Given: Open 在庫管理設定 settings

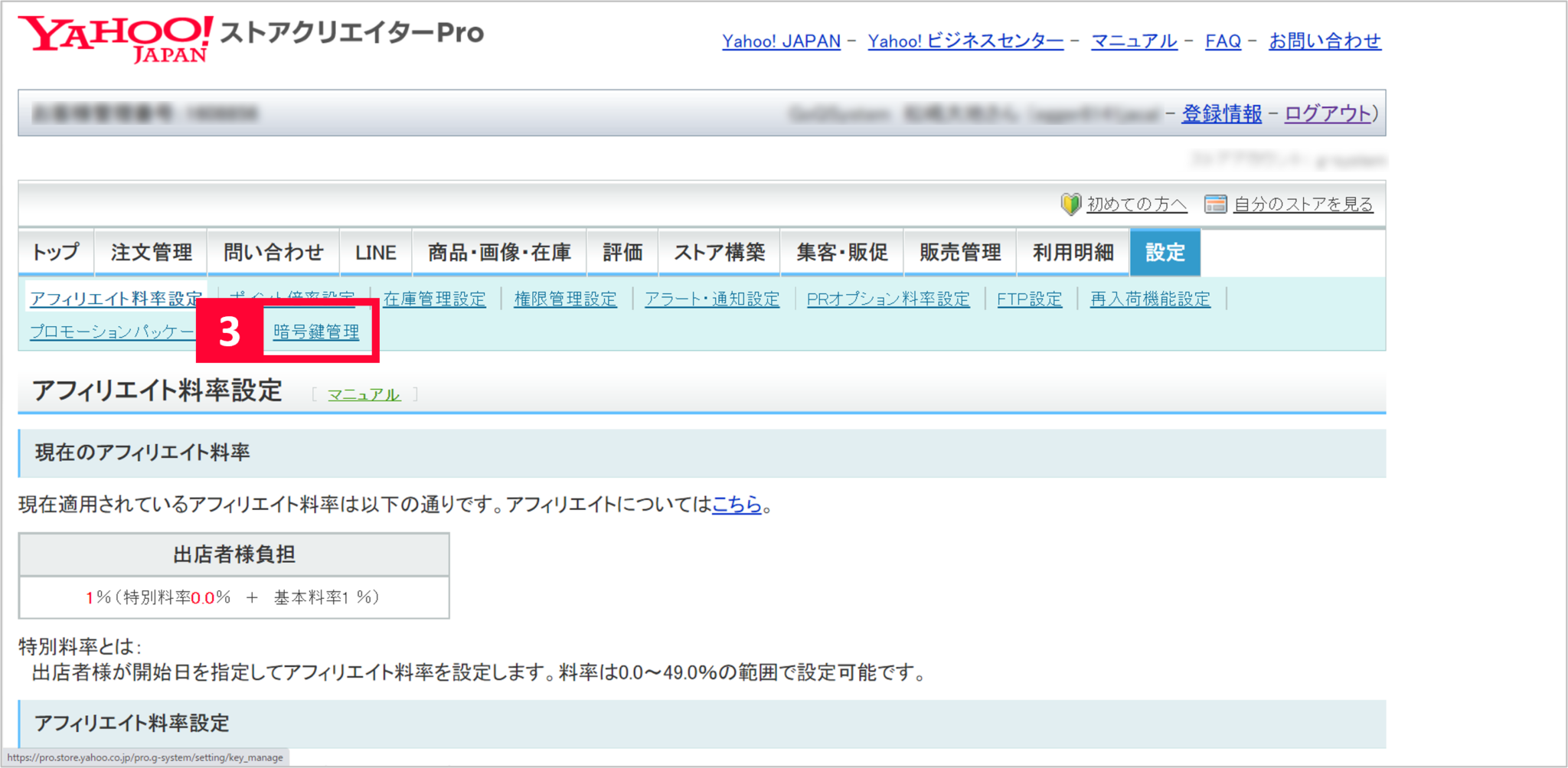Looking at the screenshot, I should (434, 299).
